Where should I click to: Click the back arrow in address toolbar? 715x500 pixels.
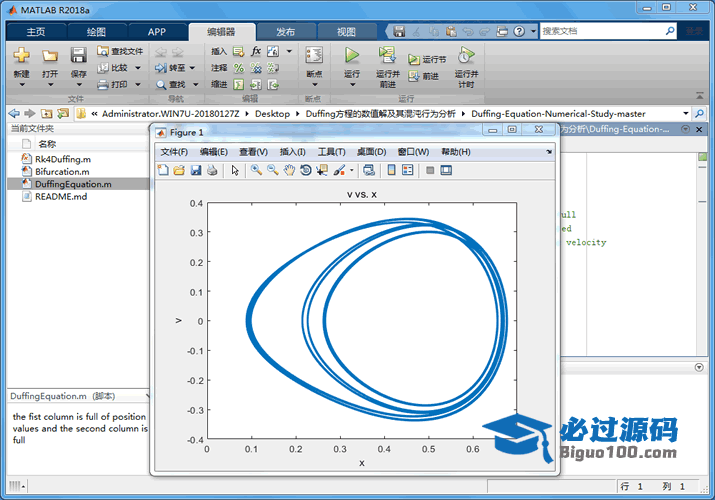14,113
